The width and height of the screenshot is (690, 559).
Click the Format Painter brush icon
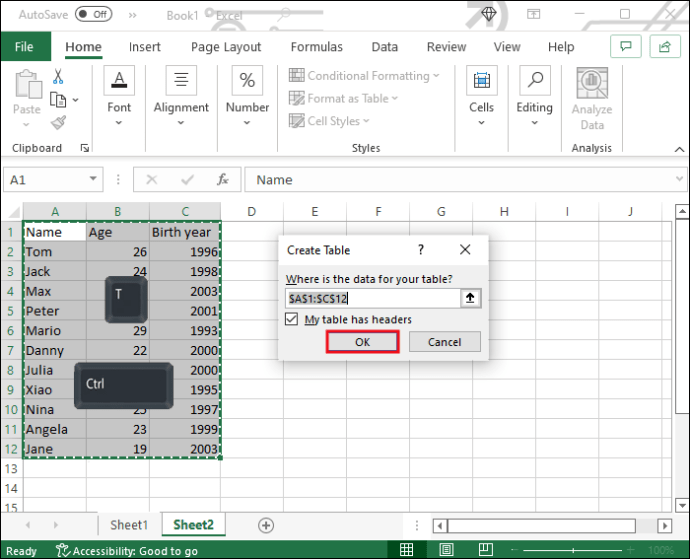[x=58, y=122]
